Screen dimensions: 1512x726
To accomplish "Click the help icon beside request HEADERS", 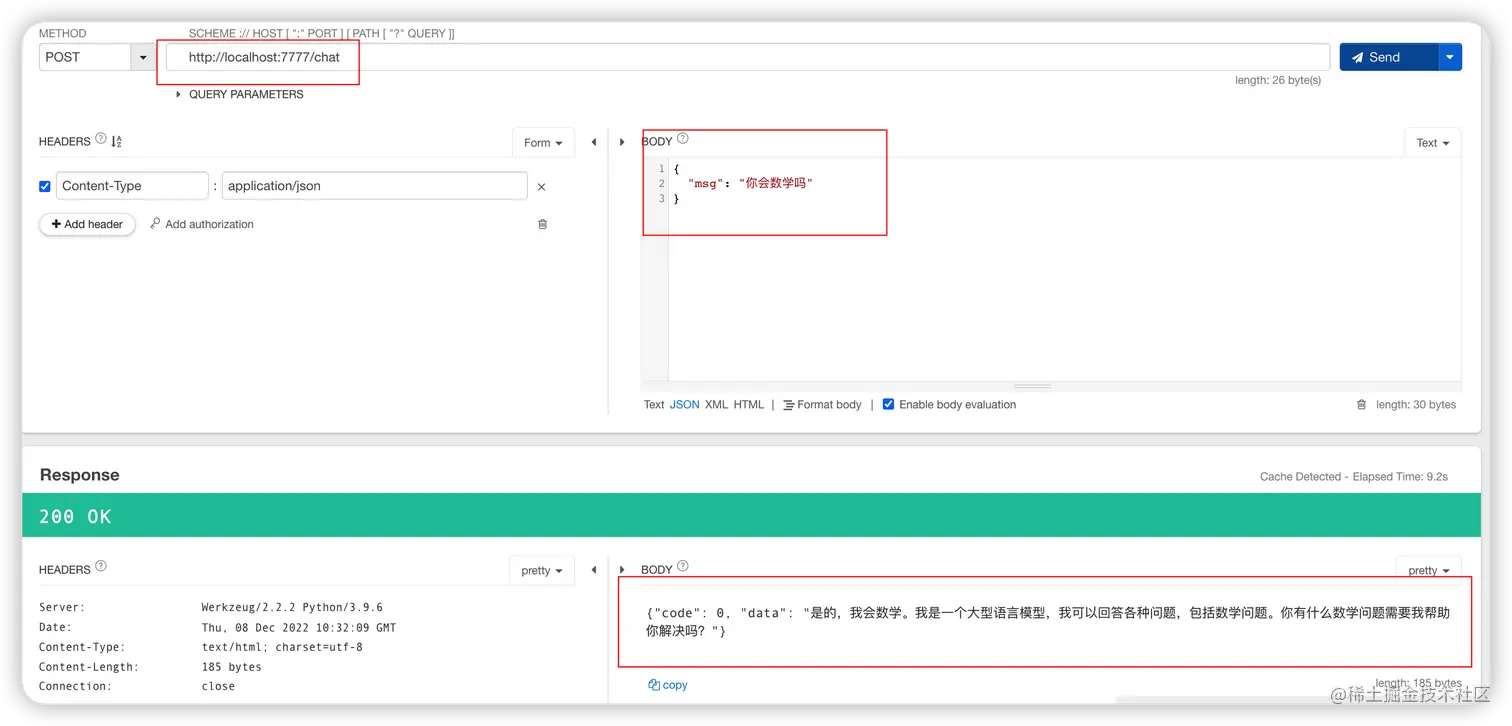I will pos(101,140).
